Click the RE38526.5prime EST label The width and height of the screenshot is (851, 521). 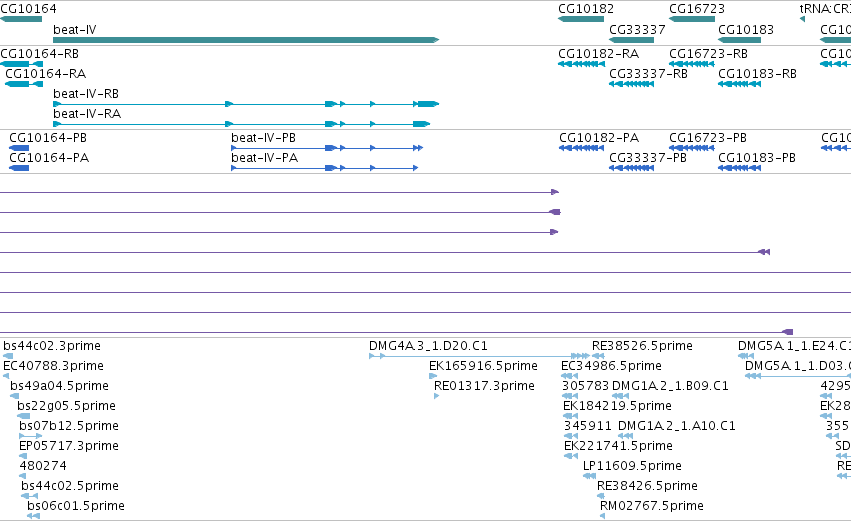tap(642, 346)
